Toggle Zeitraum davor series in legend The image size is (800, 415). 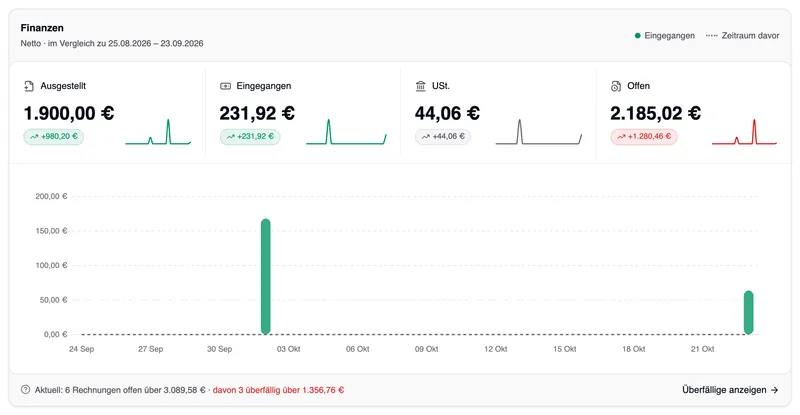tap(742, 36)
